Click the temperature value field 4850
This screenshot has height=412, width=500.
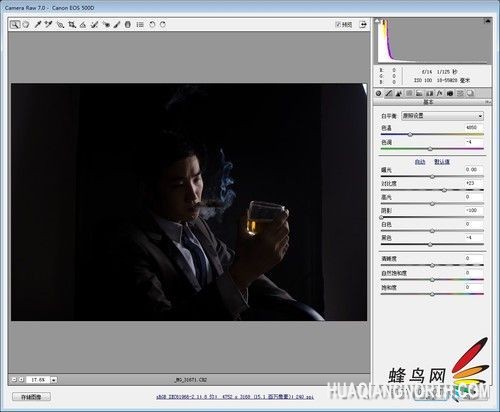474,128
